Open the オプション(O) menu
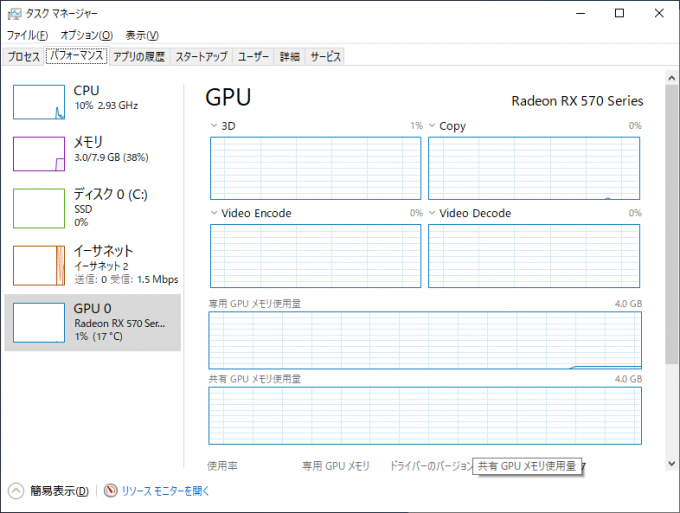Image resolution: width=680 pixels, height=513 pixels. click(x=87, y=35)
